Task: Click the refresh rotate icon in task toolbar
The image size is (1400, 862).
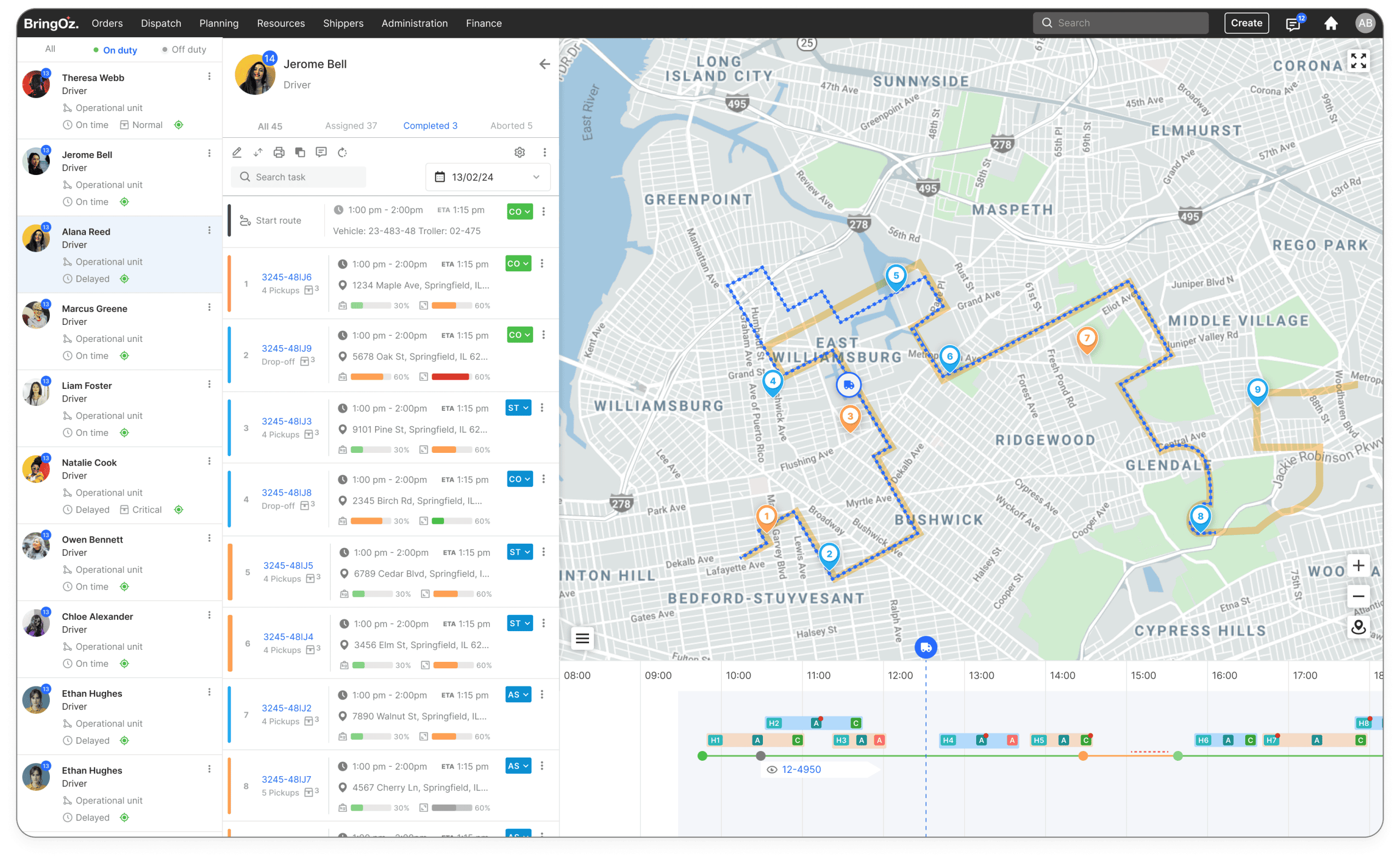Action: coord(342,152)
